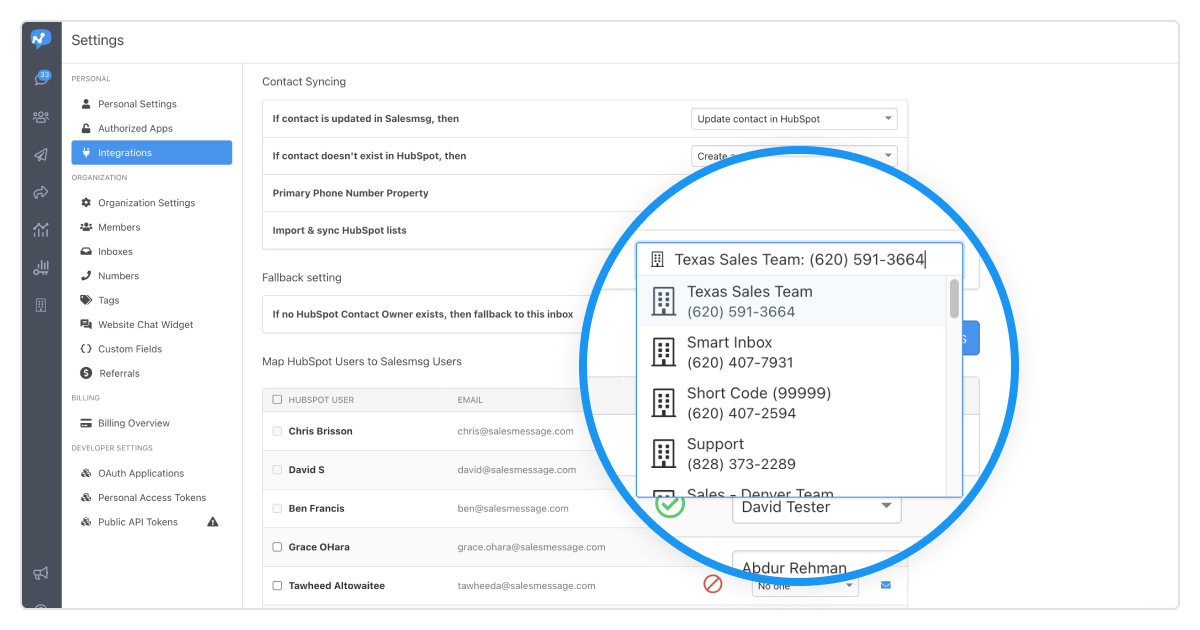Toggle the select-all HubSpot User checkbox
This screenshot has width=1200, height=630.
(x=277, y=400)
